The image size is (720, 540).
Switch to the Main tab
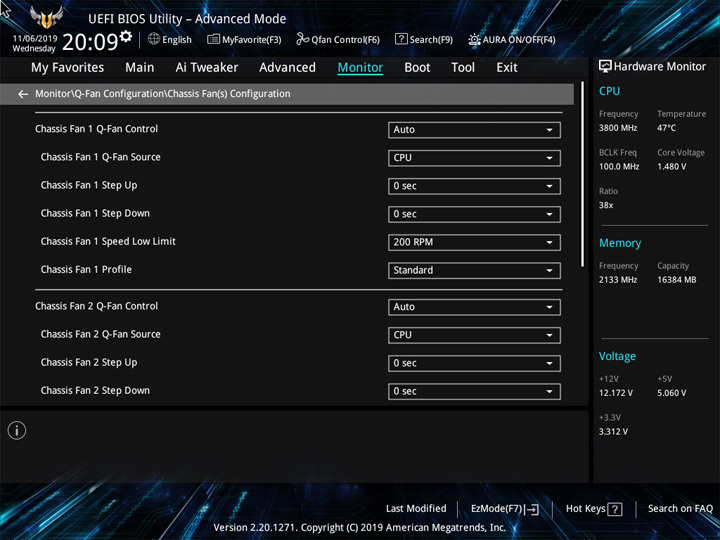(140, 68)
